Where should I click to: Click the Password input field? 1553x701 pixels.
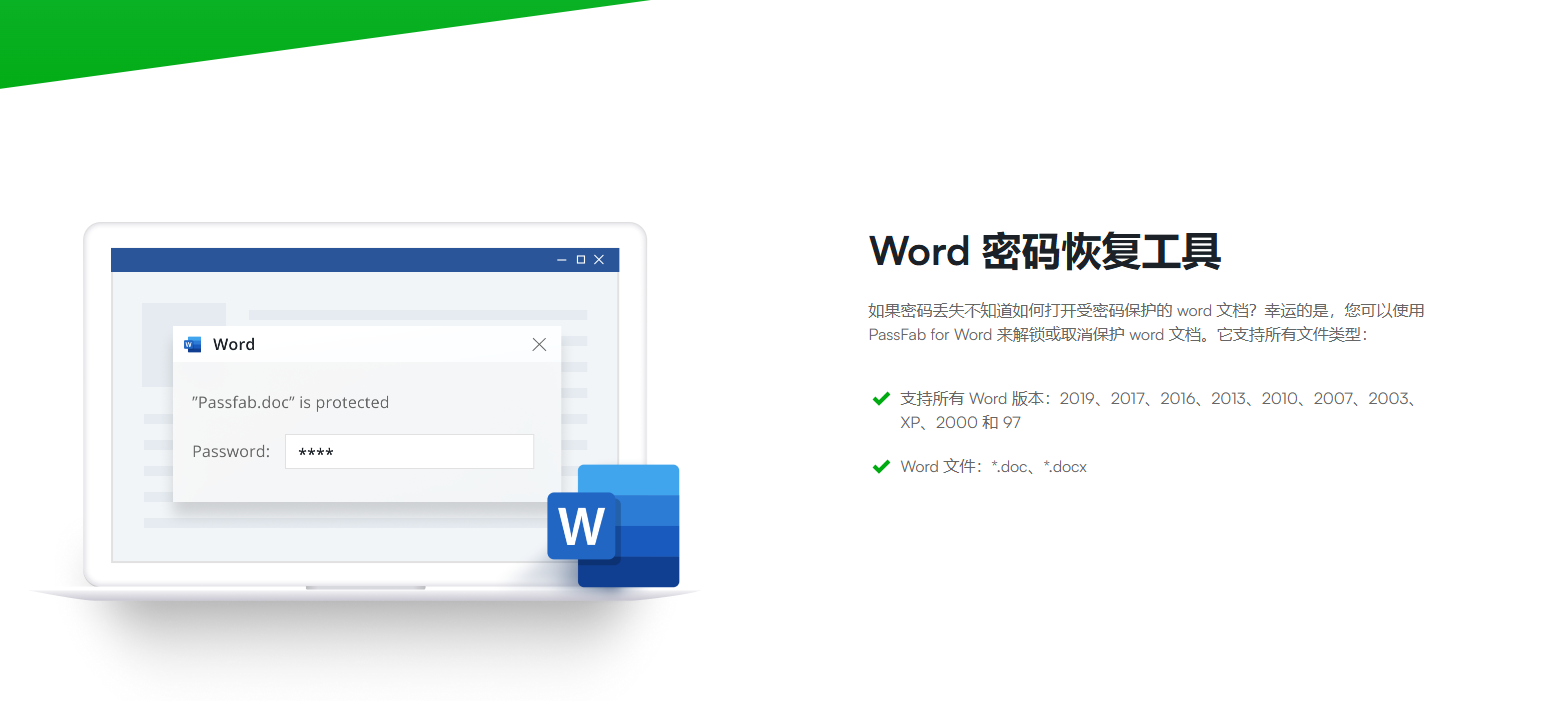point(409,451)
